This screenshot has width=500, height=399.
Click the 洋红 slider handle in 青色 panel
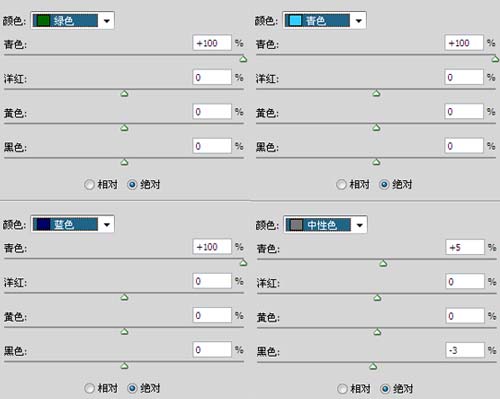(376, 94)
